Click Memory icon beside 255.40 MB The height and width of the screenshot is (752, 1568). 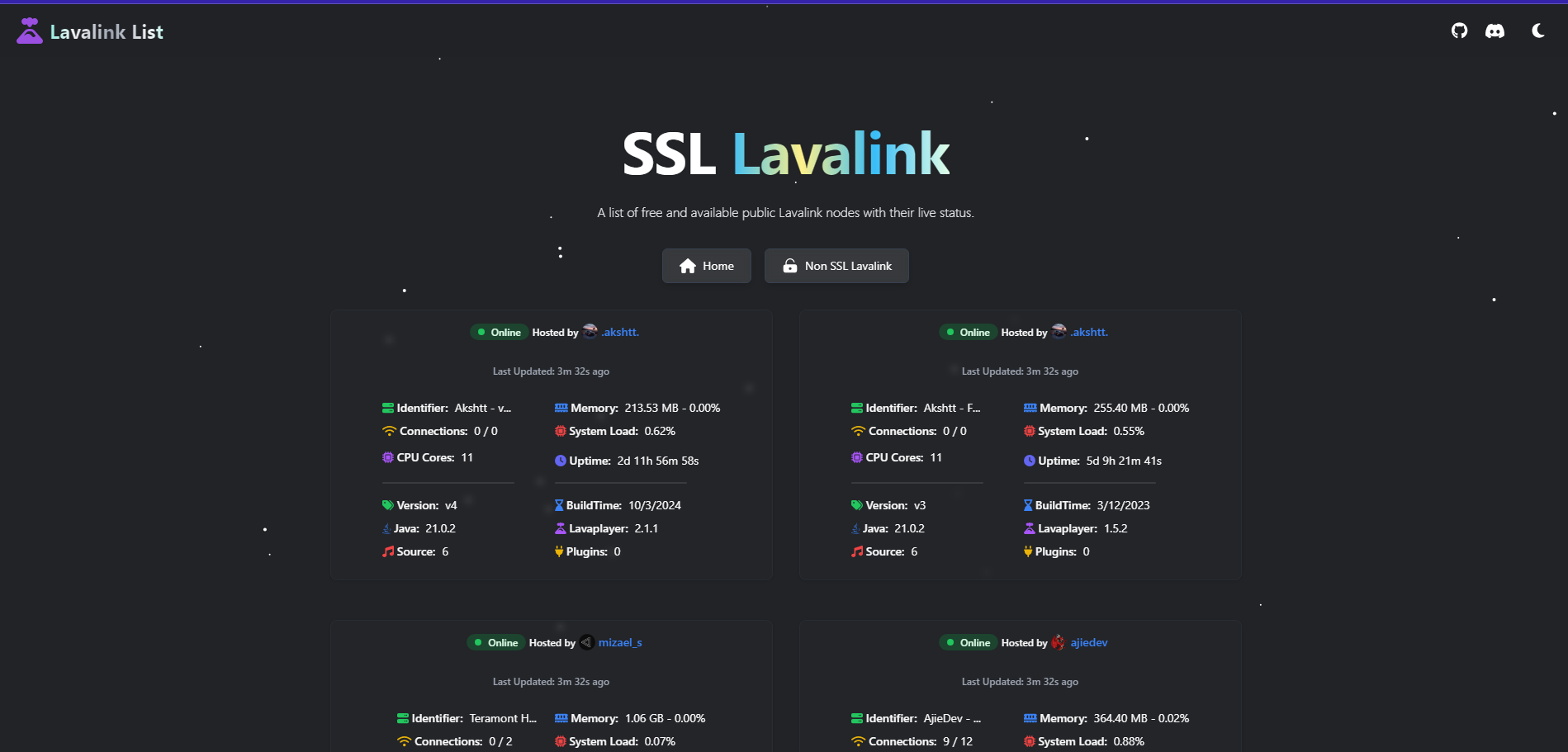click(x=1030, y=408)
